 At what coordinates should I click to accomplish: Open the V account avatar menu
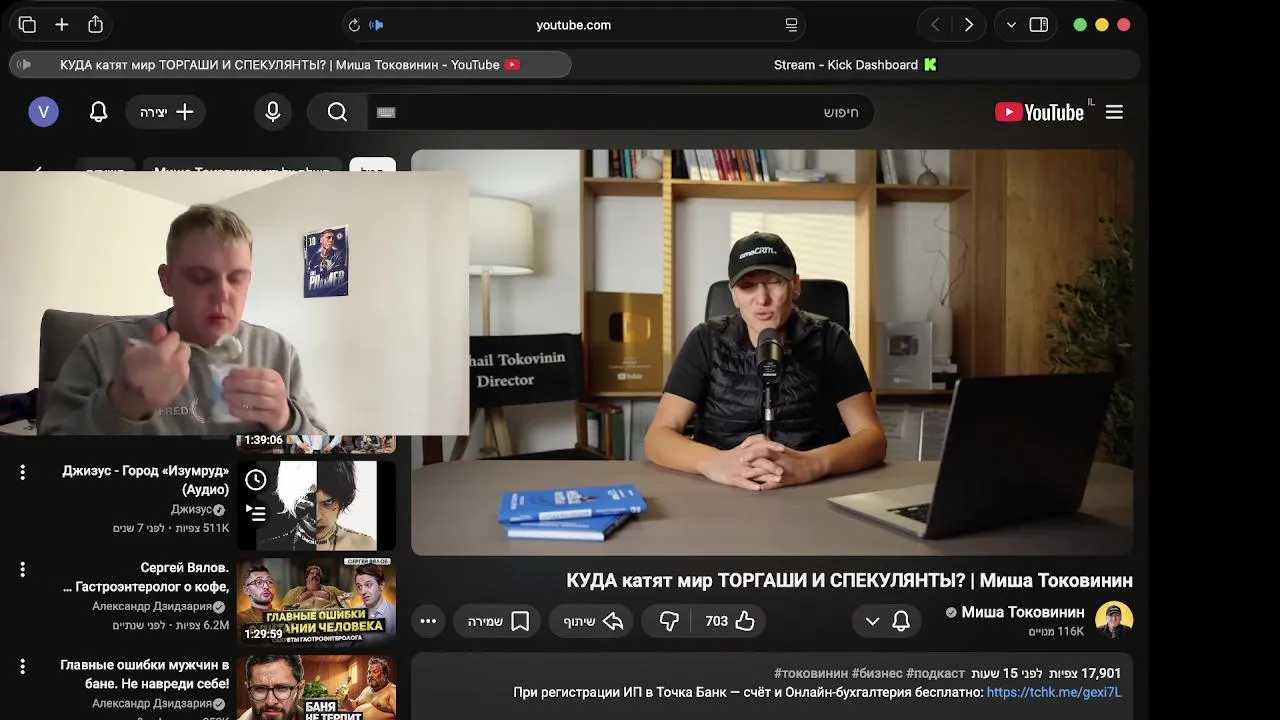coord(43,112)
